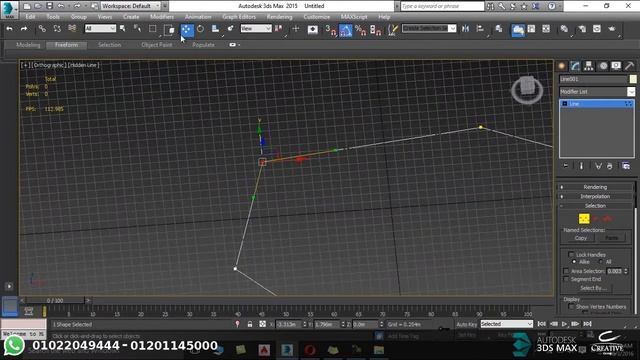Open the Customize menu
The height and width of the screenshot is (360, 640).
(316, 17)
